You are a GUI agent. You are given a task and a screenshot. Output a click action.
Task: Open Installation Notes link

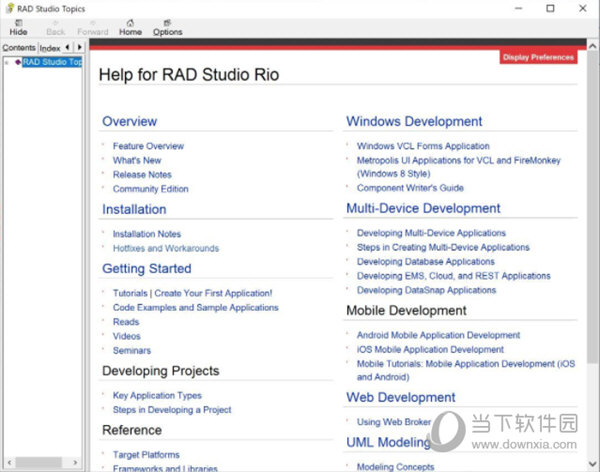pyautogui.click(x=147, y=234)
